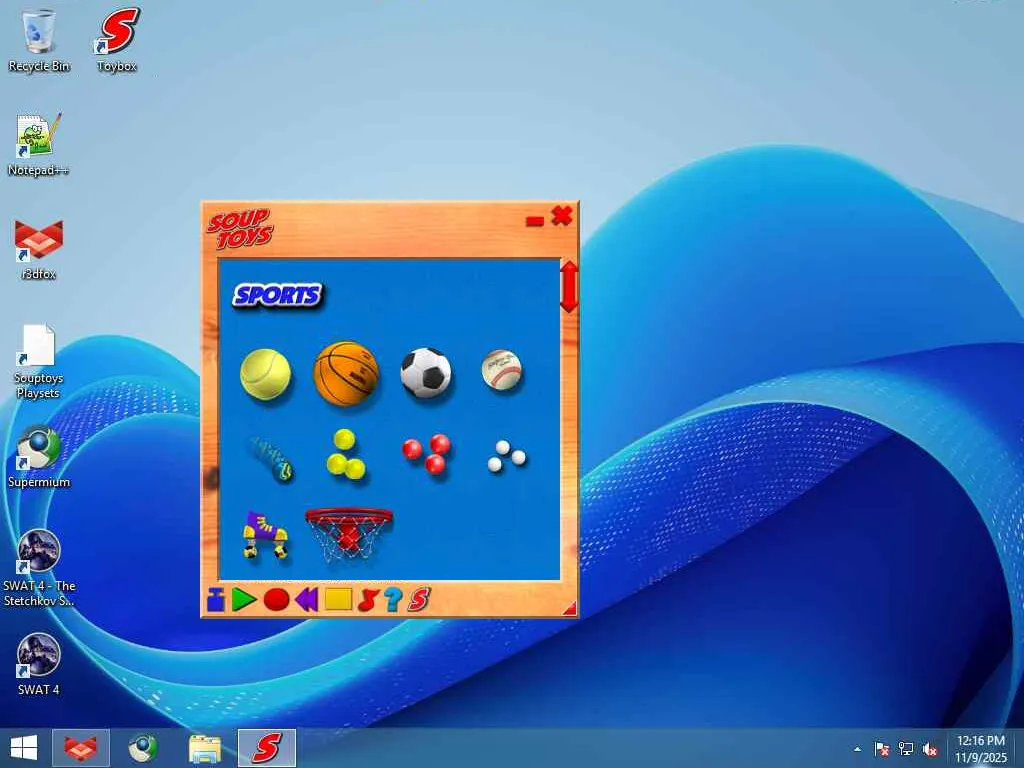Click the red S Souptoys icon in toolbar
The width and height of the screenshot is (1024, 768).
(419, 600)
